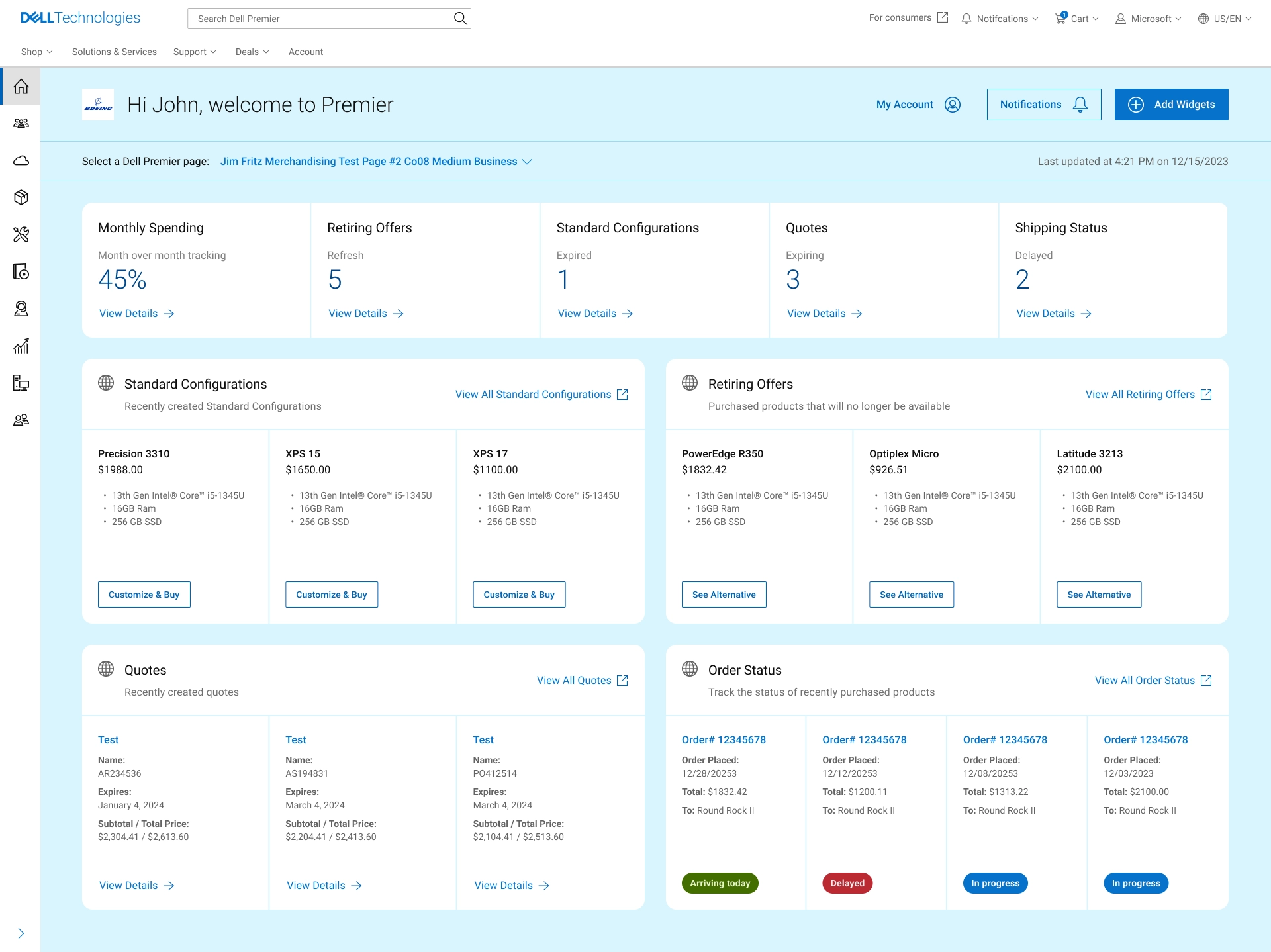
Task: Click the Add Widgets button
Action: point(1171,105)
